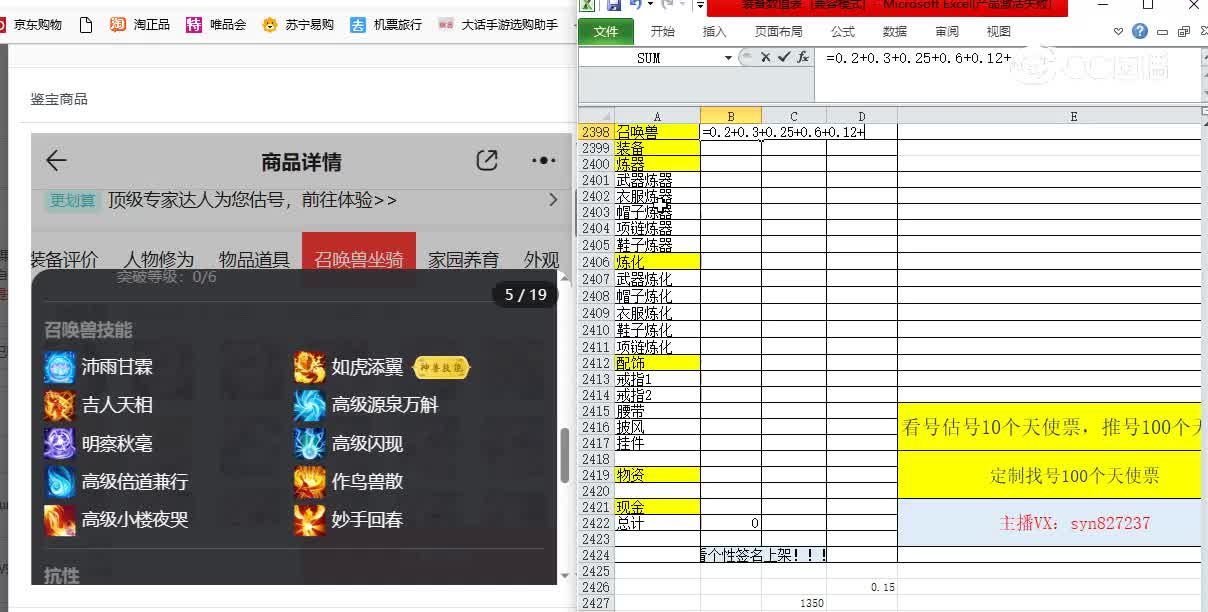
Task: Click the 顶级专家达人为您估号 link
Action: click(x=252, y=200)
